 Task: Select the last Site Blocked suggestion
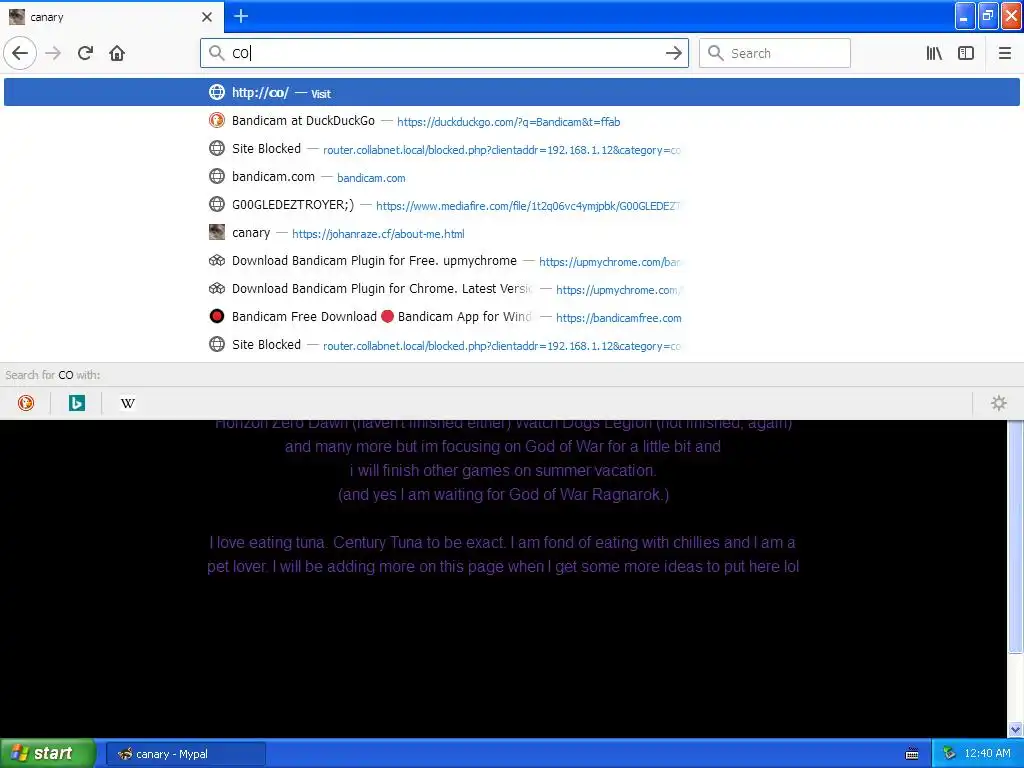tap(512, 345)
